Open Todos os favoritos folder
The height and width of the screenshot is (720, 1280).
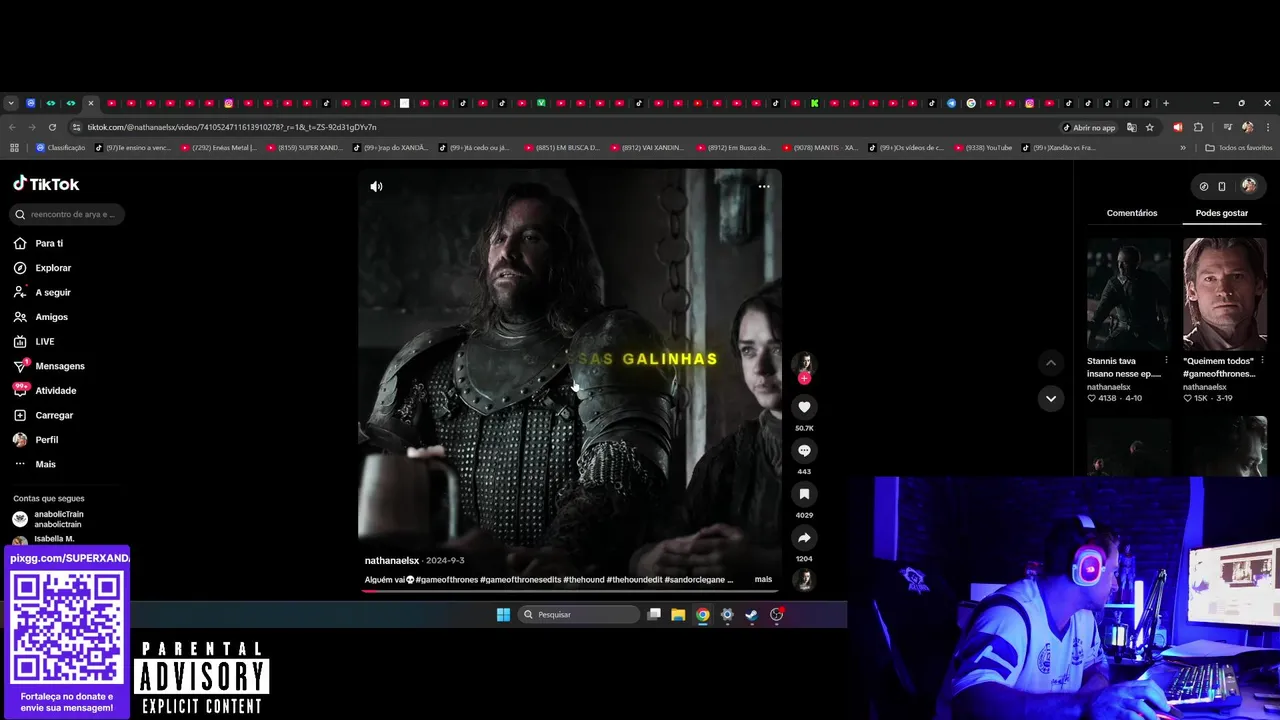click(1239, 148)
